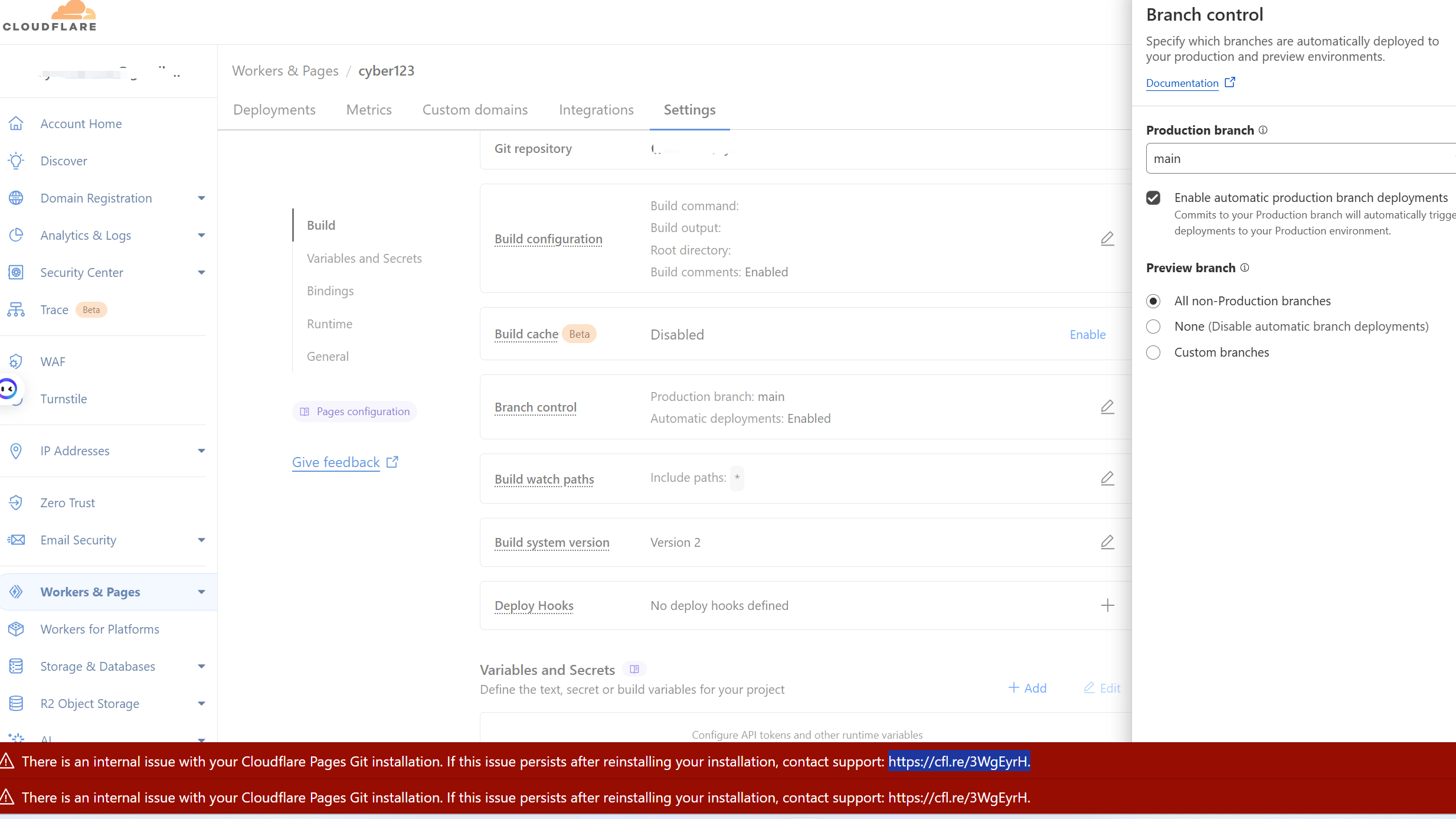
Task: Open the Give feedback link
Action: (336, 462)
